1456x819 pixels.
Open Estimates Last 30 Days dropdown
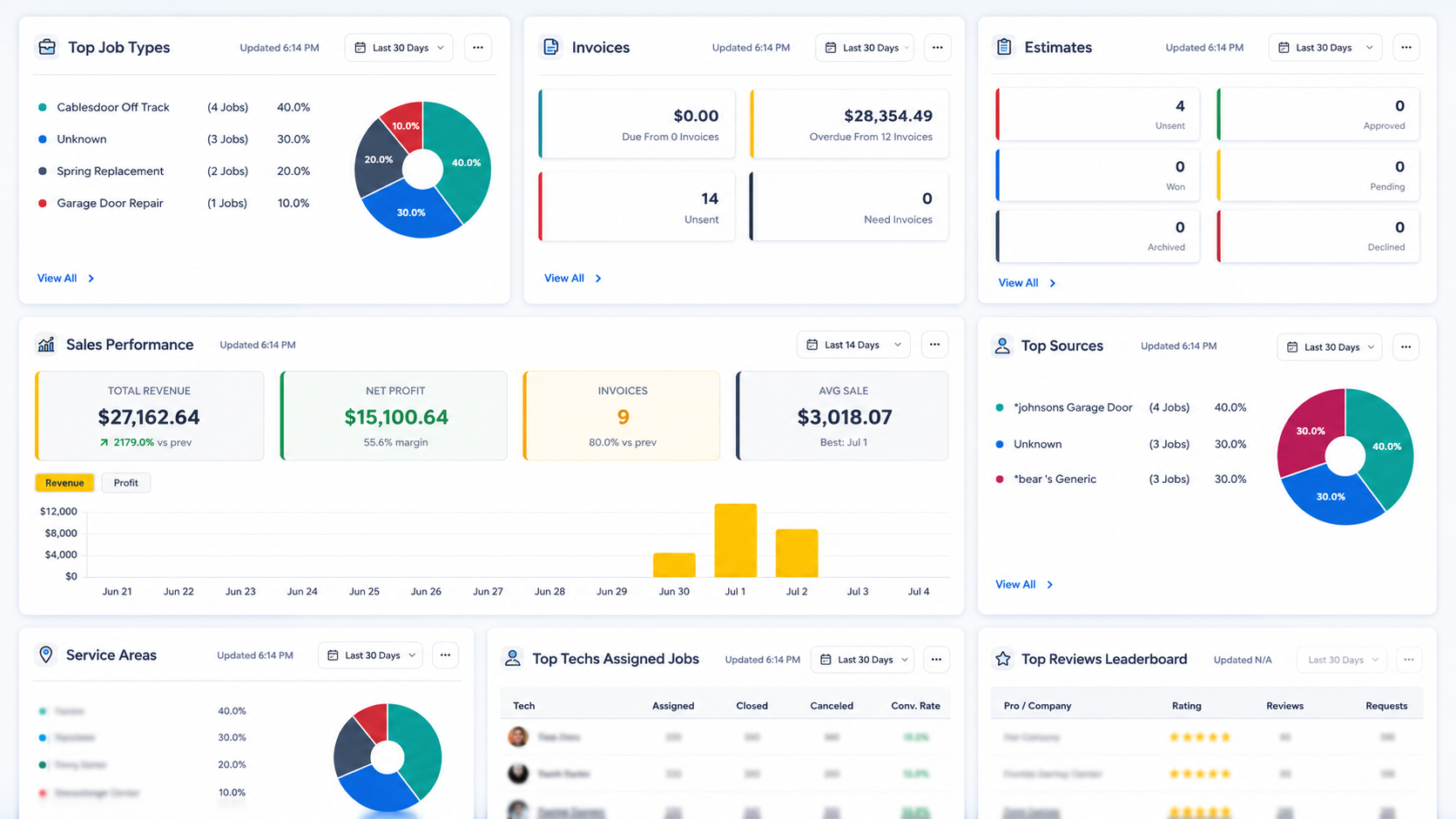point(1325,48)
